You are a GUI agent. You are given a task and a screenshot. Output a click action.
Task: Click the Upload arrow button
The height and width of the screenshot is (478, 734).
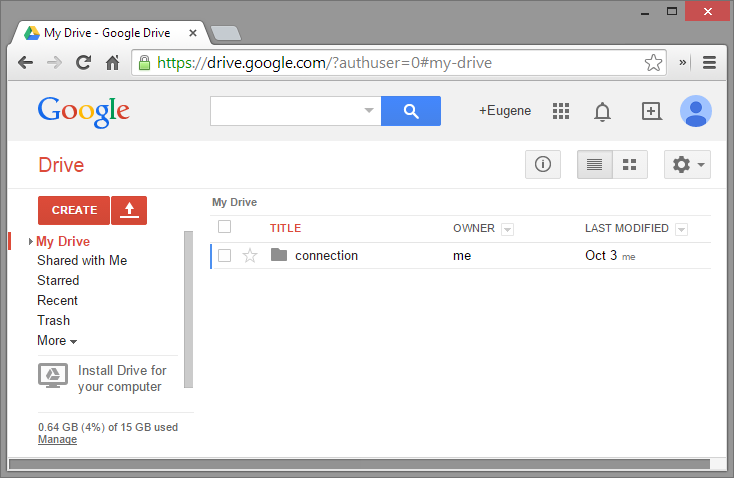point(129,210)
